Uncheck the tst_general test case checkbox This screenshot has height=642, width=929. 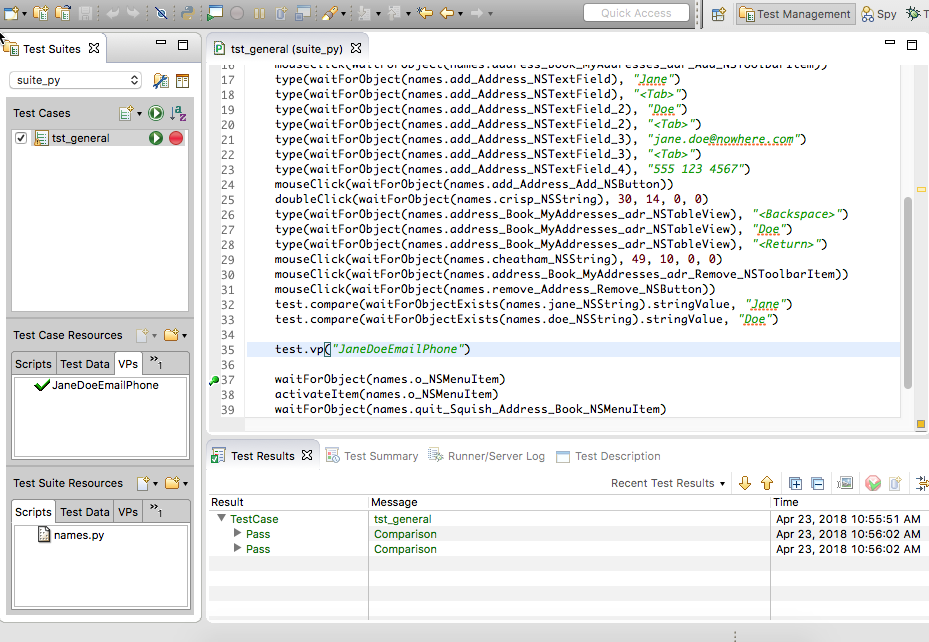pyautogui.click(x=22, y=138)
